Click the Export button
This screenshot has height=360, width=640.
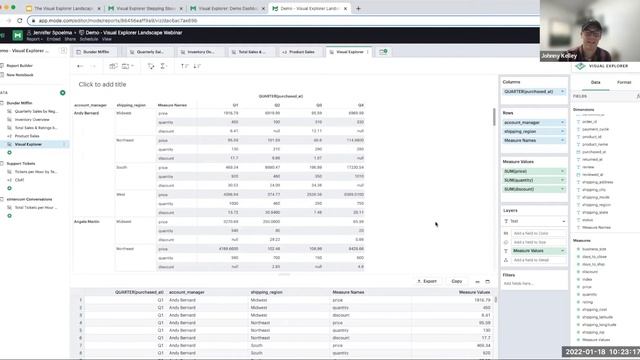(427, 281)
